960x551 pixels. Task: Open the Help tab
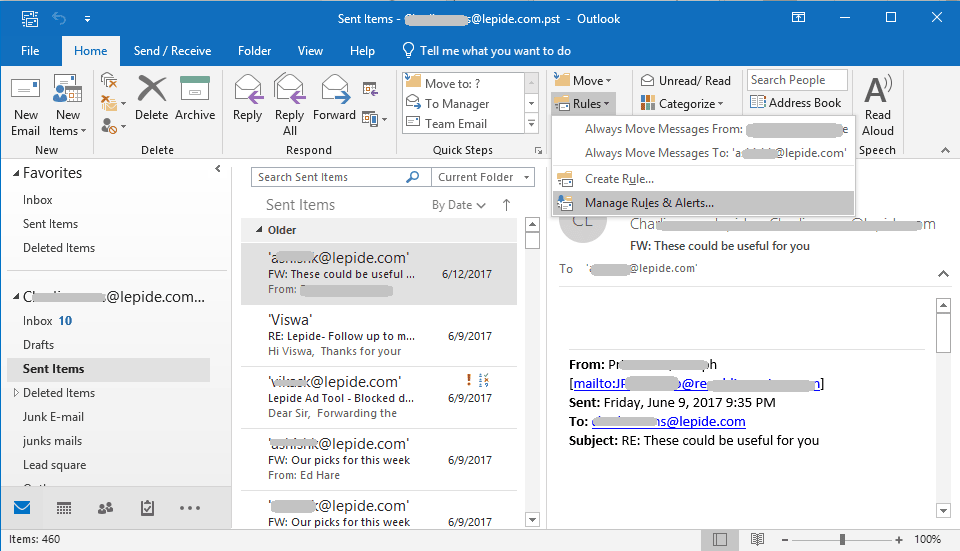(362, 51)
